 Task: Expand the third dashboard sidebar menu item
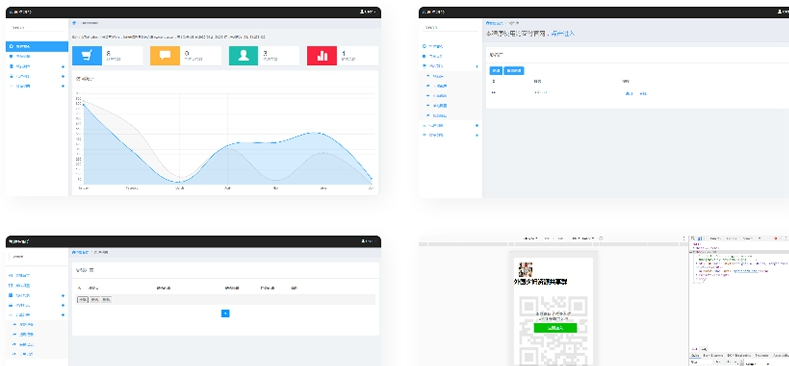pos(37,66)
